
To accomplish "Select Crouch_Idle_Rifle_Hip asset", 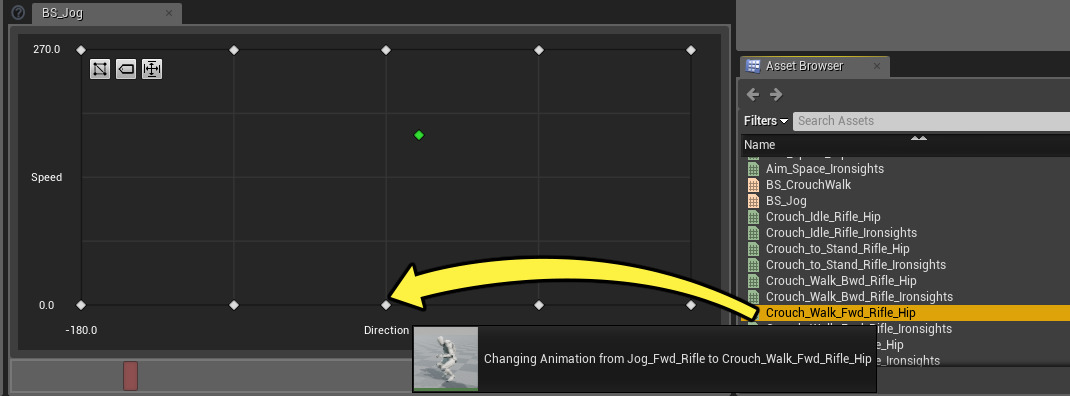I will point(823,216).
